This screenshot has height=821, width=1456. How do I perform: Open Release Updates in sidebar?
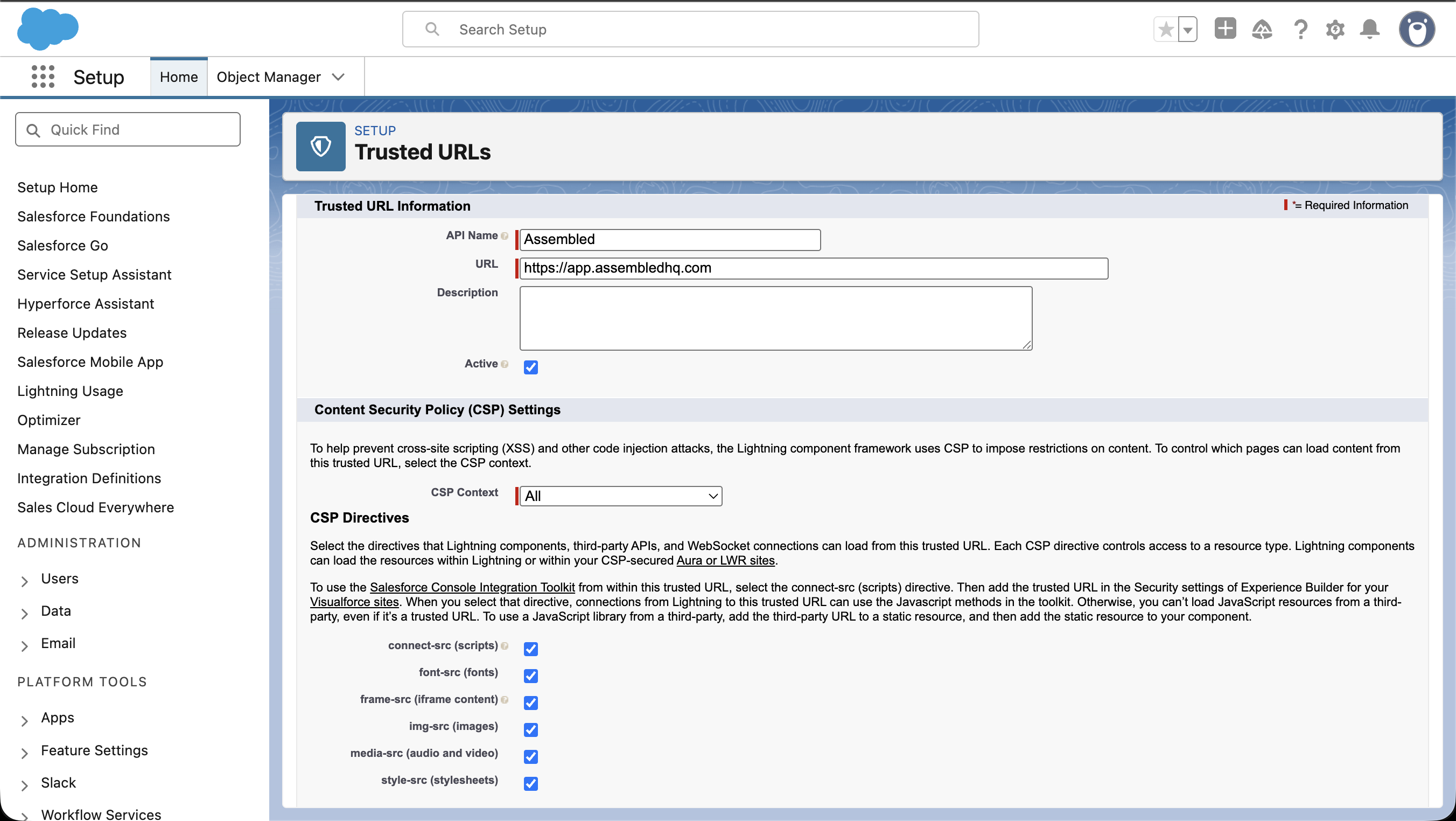tap(72, 332)
